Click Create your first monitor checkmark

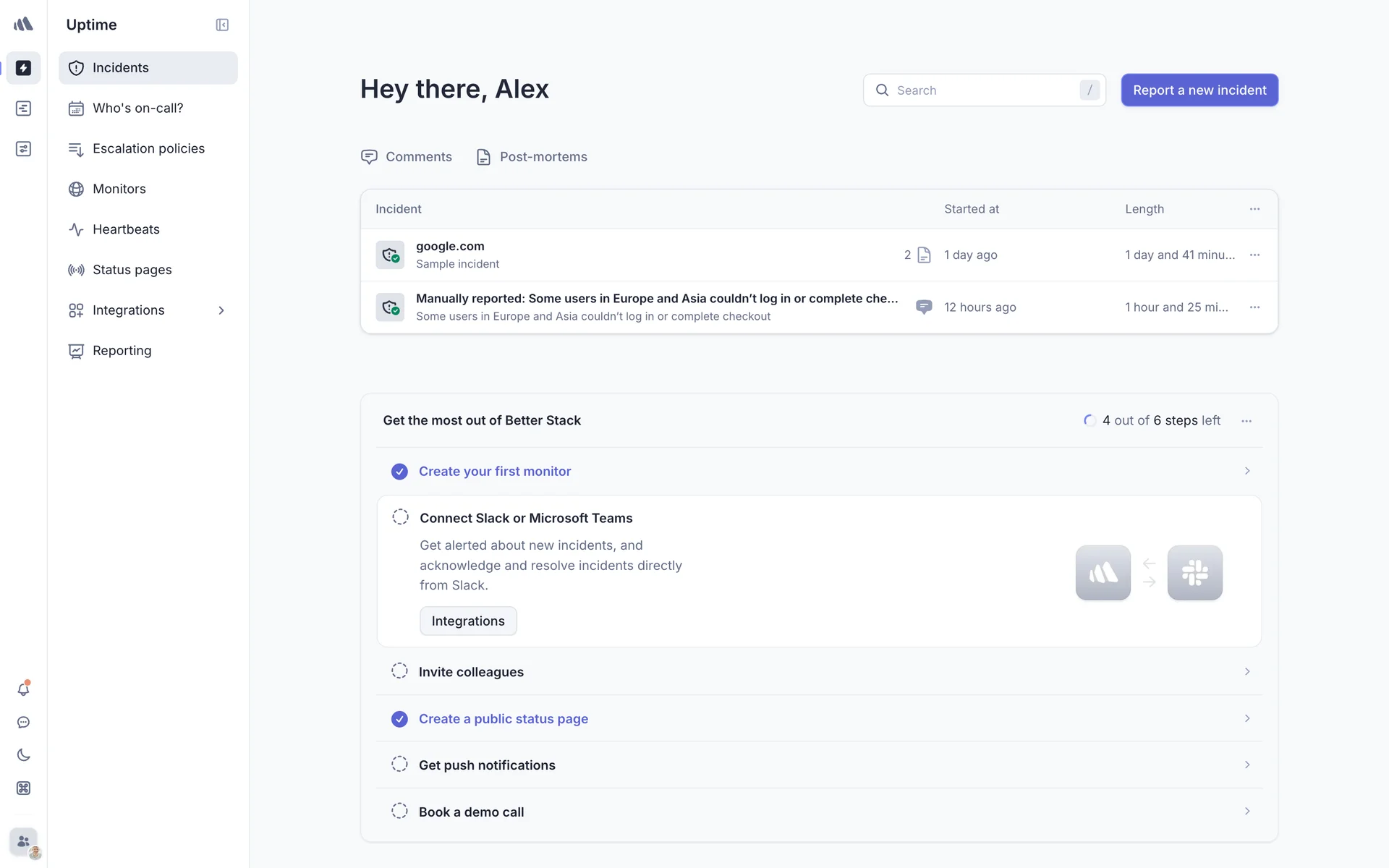(x=399, y=472)
